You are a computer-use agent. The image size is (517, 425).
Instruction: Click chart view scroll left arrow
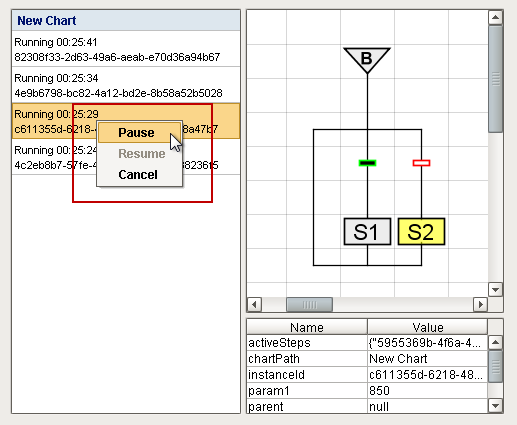click(x=255, y=304)
